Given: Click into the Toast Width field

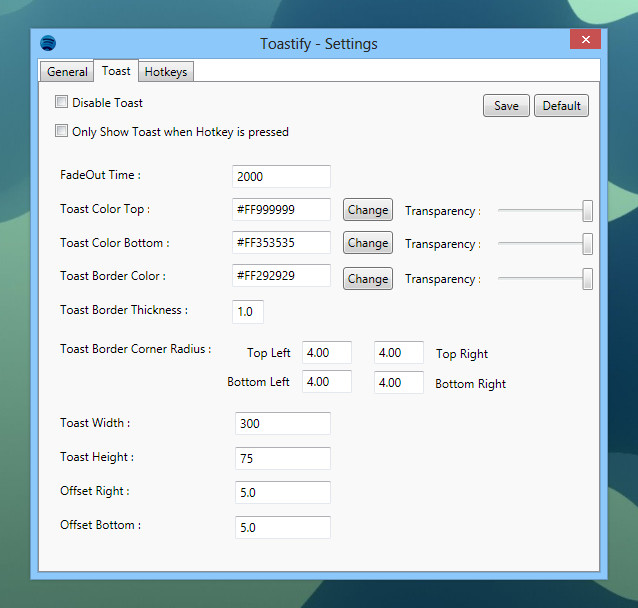Looking at the screenshot, I should 283,423.
